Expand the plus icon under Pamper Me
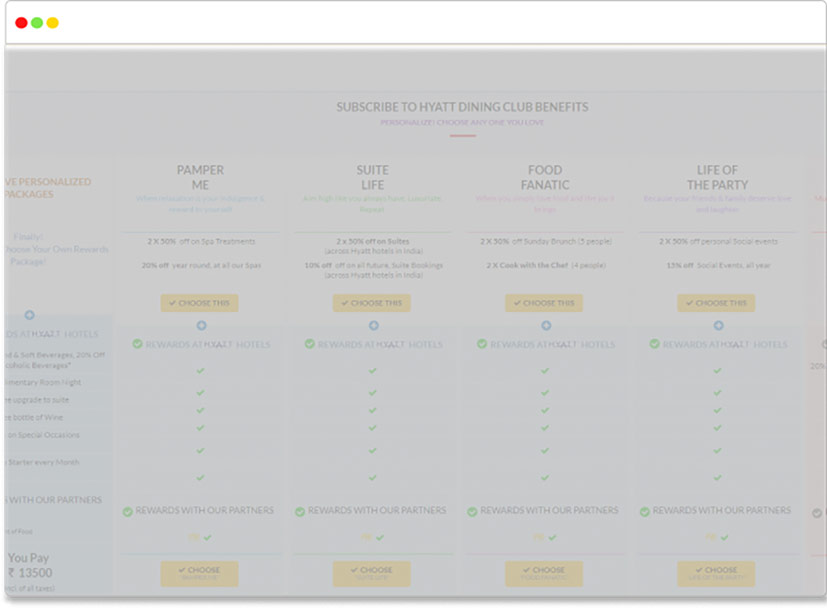Image resolution: width=827 pixels, height=610 pixels. tap(201, 325)
